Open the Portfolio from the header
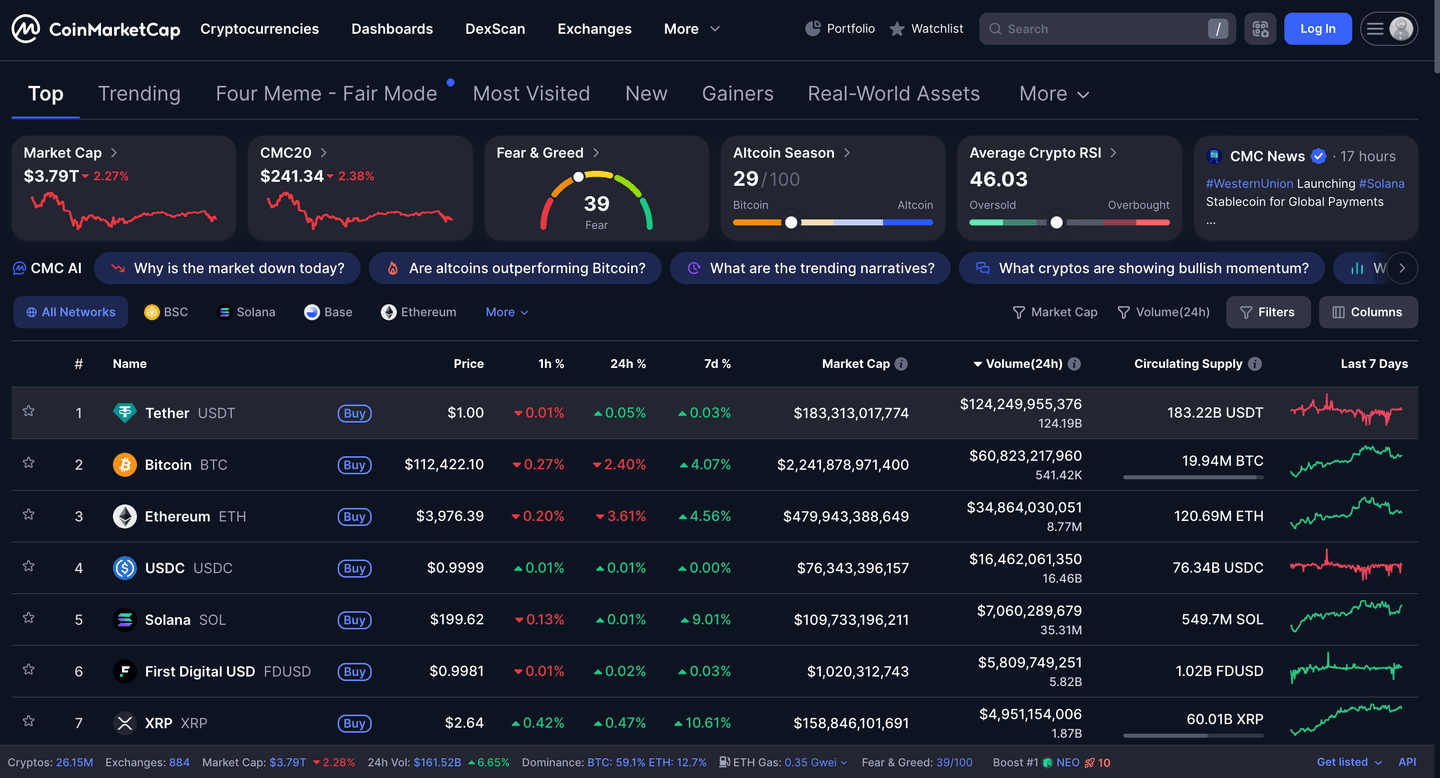Screen dimensions: 1440x778 coord(840,28)
